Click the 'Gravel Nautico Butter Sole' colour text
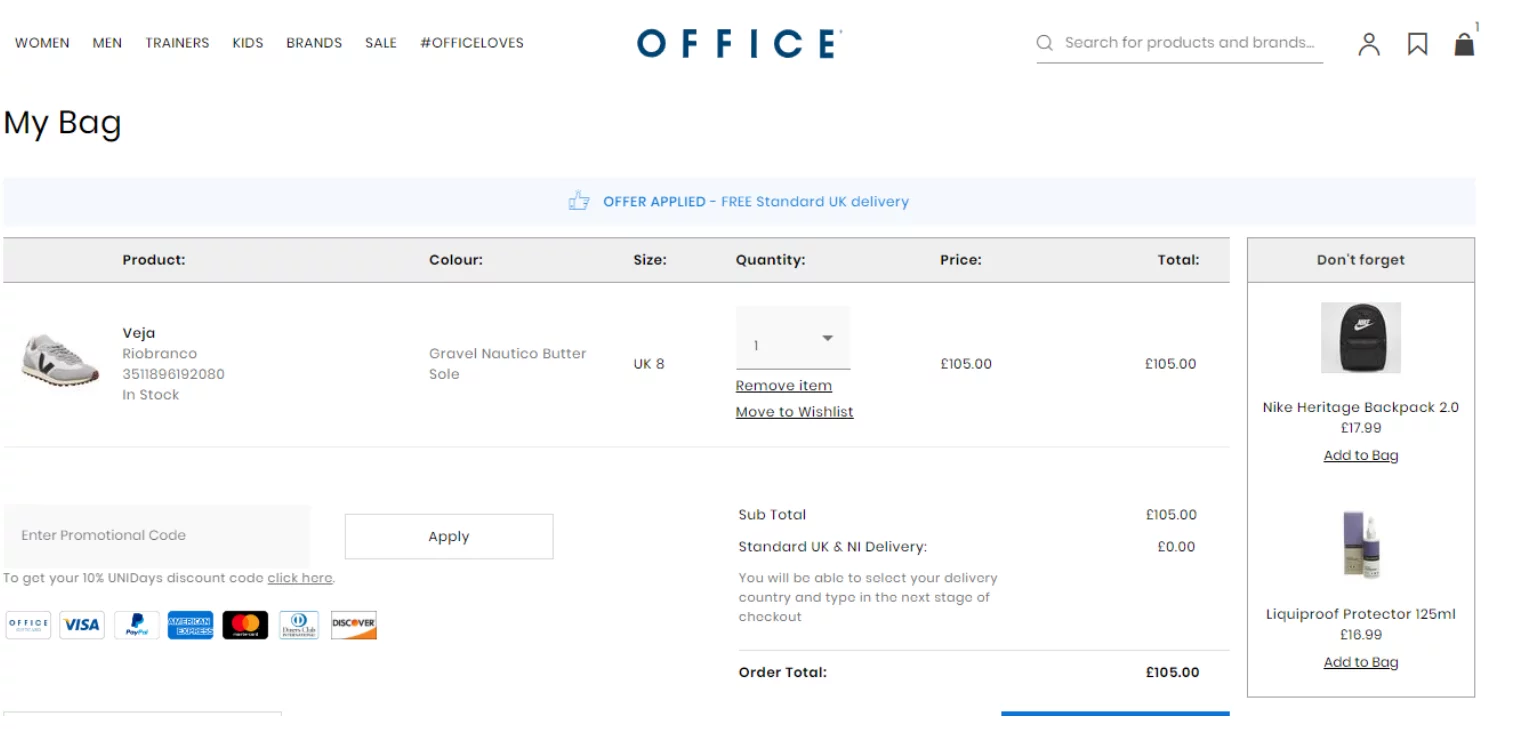 508,364
